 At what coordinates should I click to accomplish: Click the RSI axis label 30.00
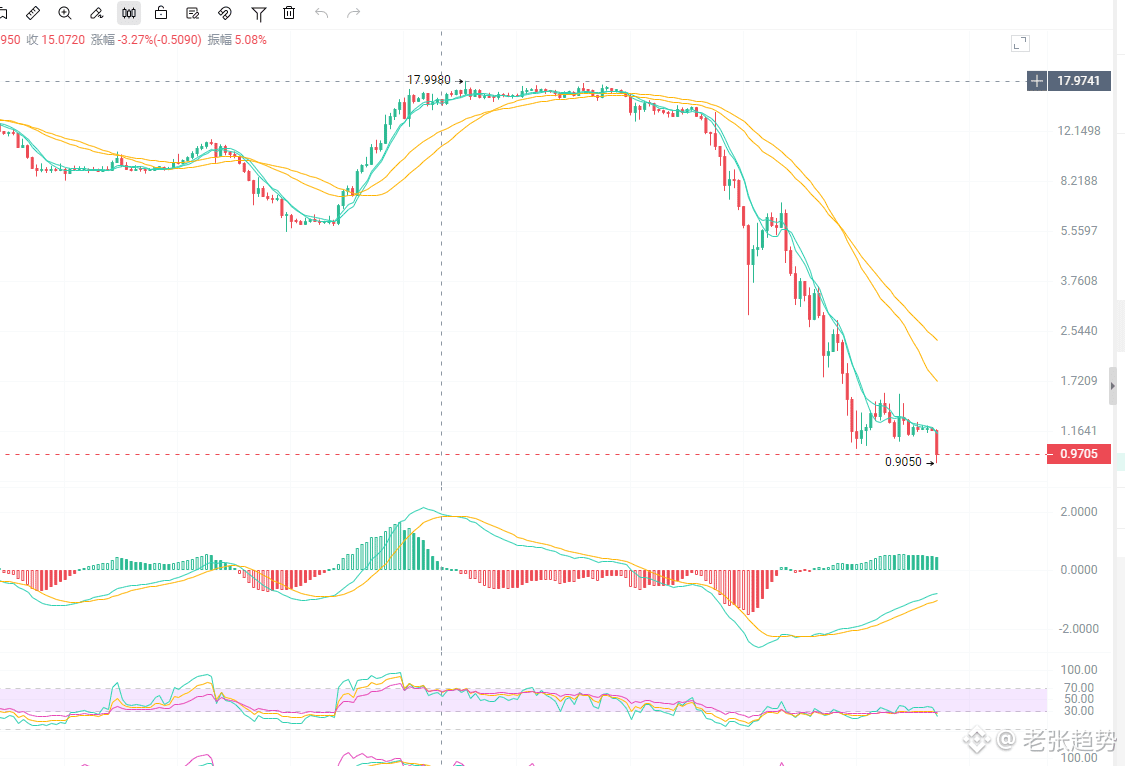click(x=1079, y=711)
